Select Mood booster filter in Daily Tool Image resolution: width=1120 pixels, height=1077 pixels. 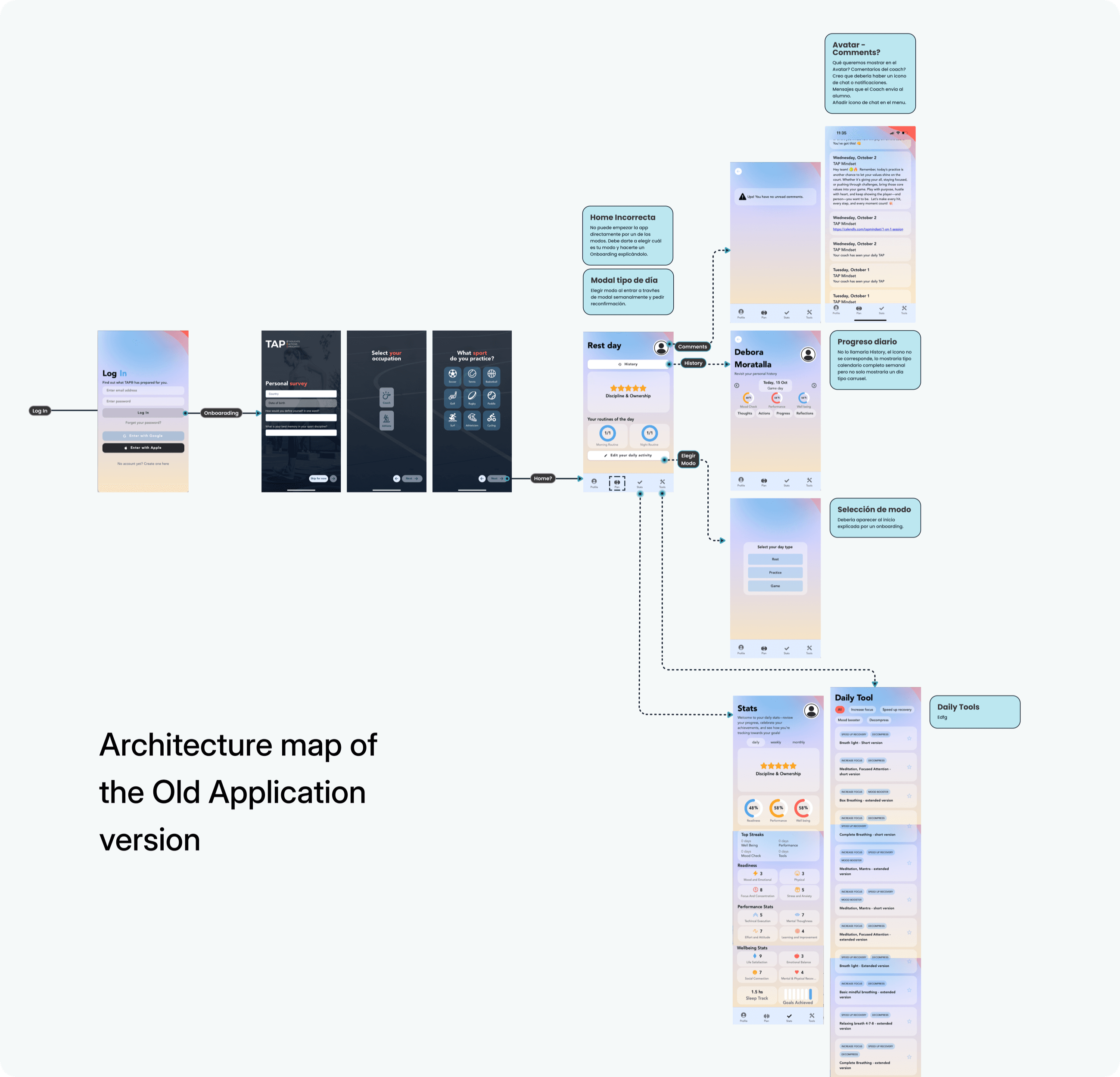pyautogui.click(x=849, y=720)
